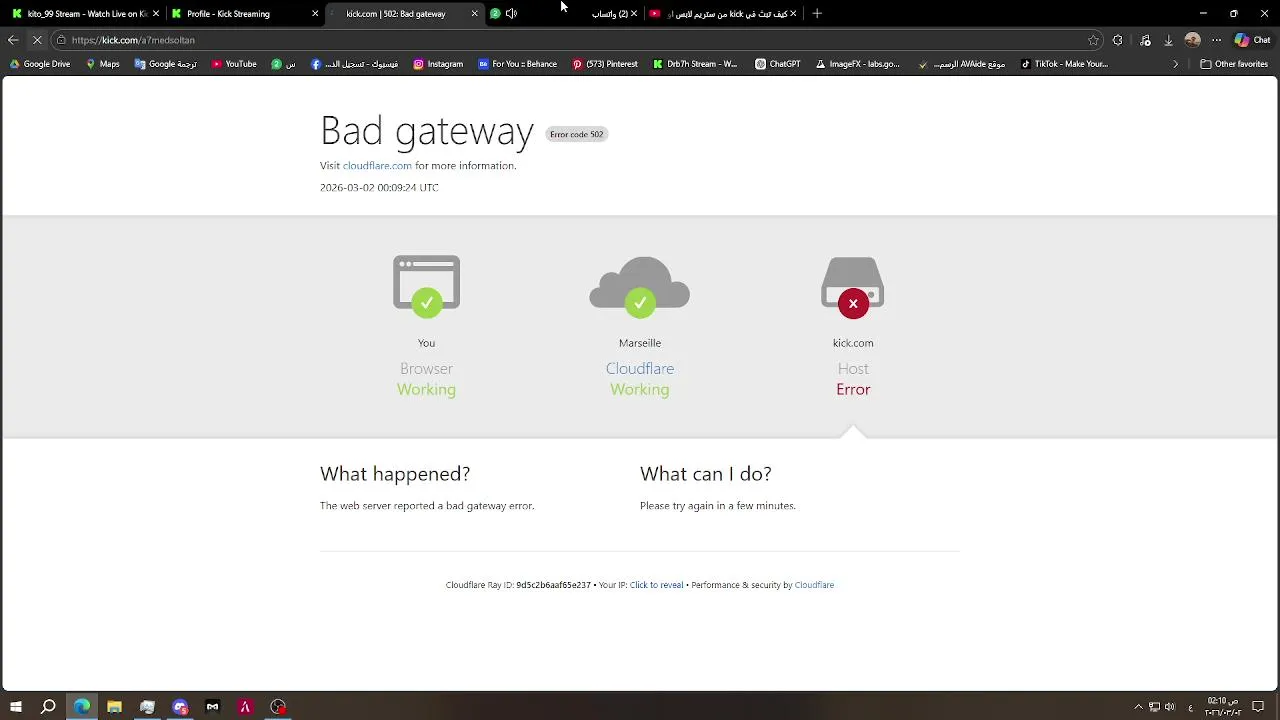Click to reveal your IP address

coord(656,585)
